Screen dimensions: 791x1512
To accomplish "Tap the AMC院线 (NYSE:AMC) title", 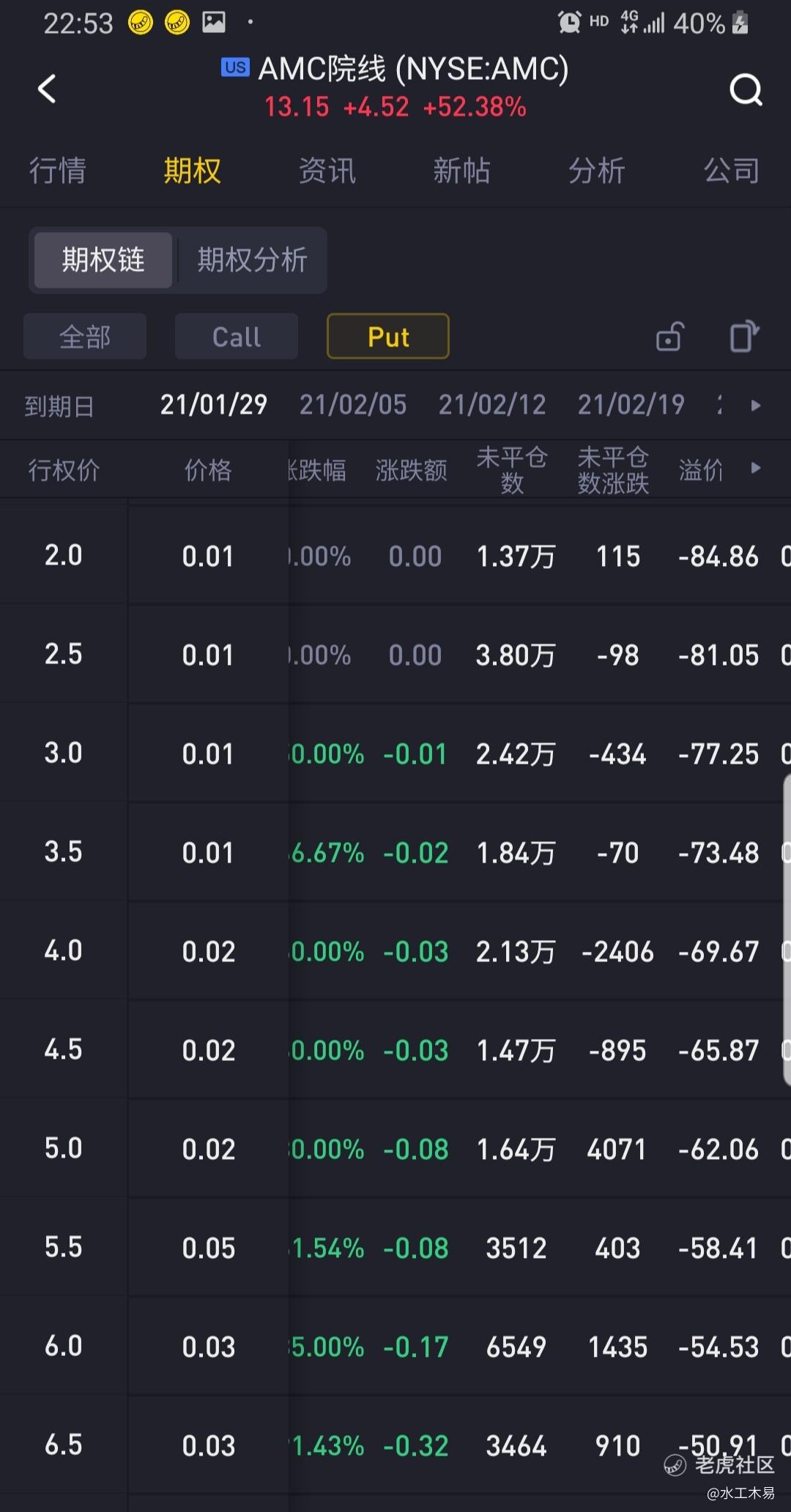I will tap(414, 69).
